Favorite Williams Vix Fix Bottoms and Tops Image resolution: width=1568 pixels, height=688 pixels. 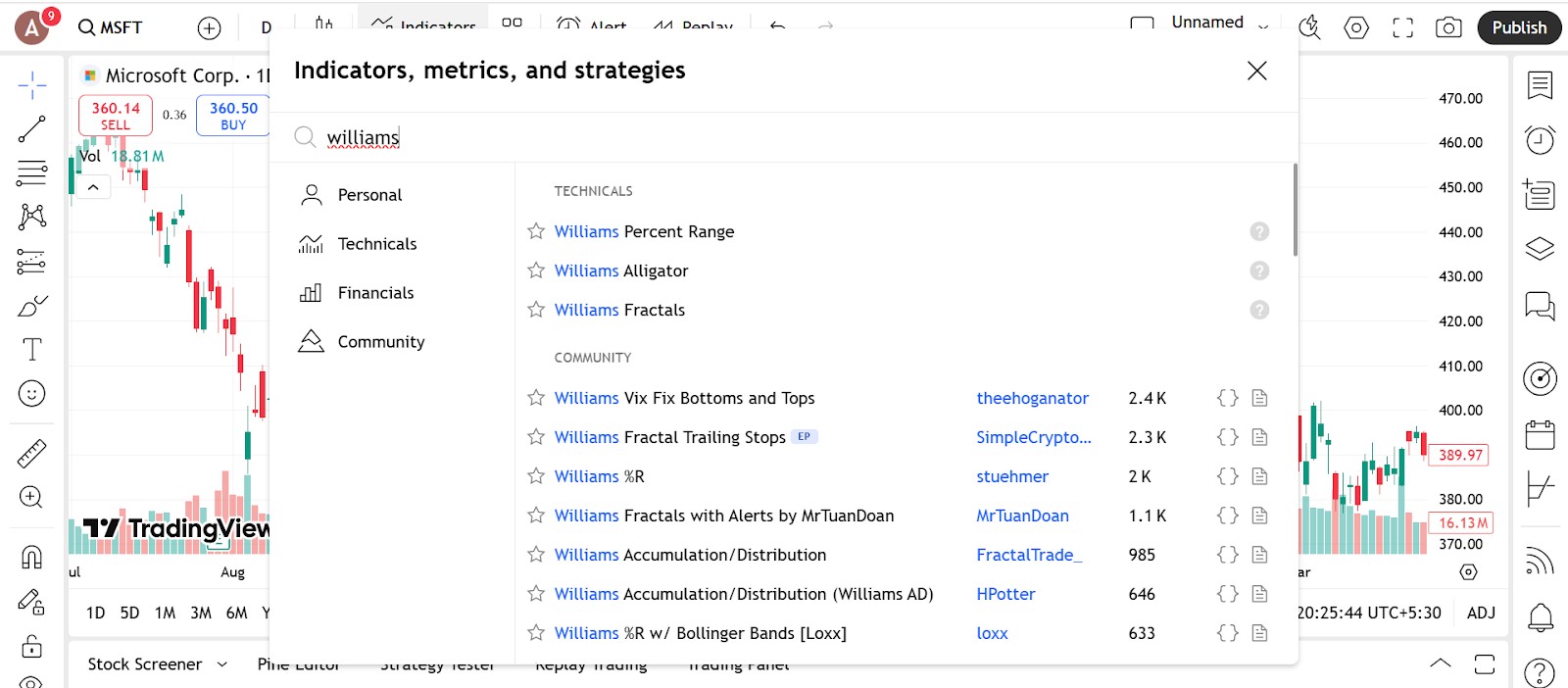pyautogui.click(x=536, y=398)
